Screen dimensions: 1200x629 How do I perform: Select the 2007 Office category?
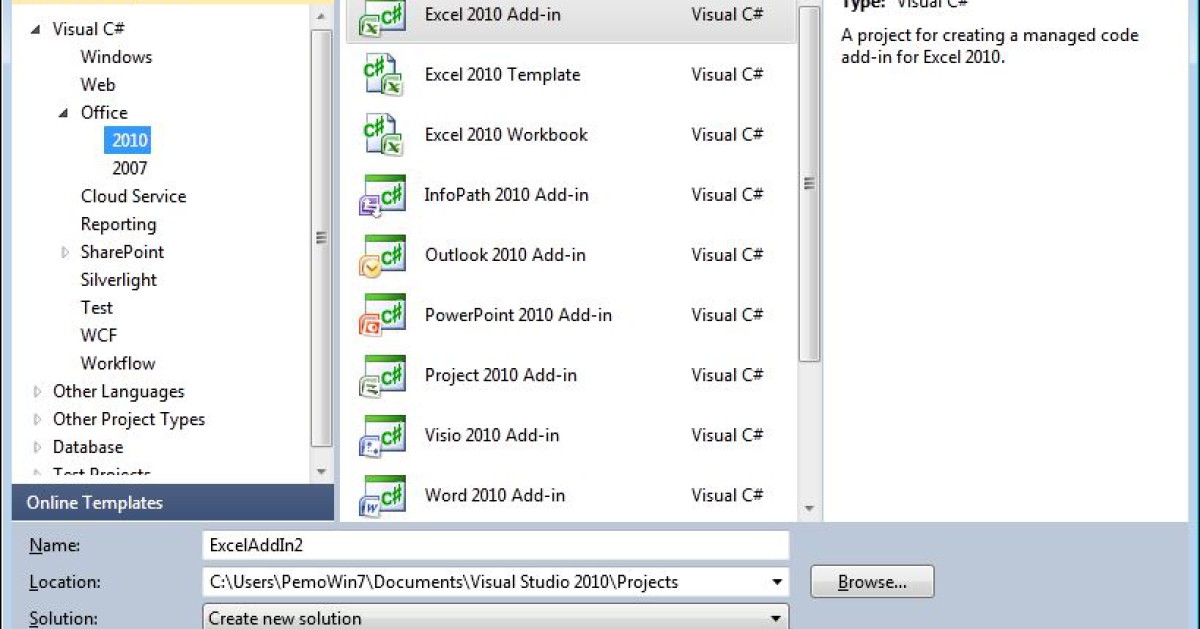pos(129,168)
